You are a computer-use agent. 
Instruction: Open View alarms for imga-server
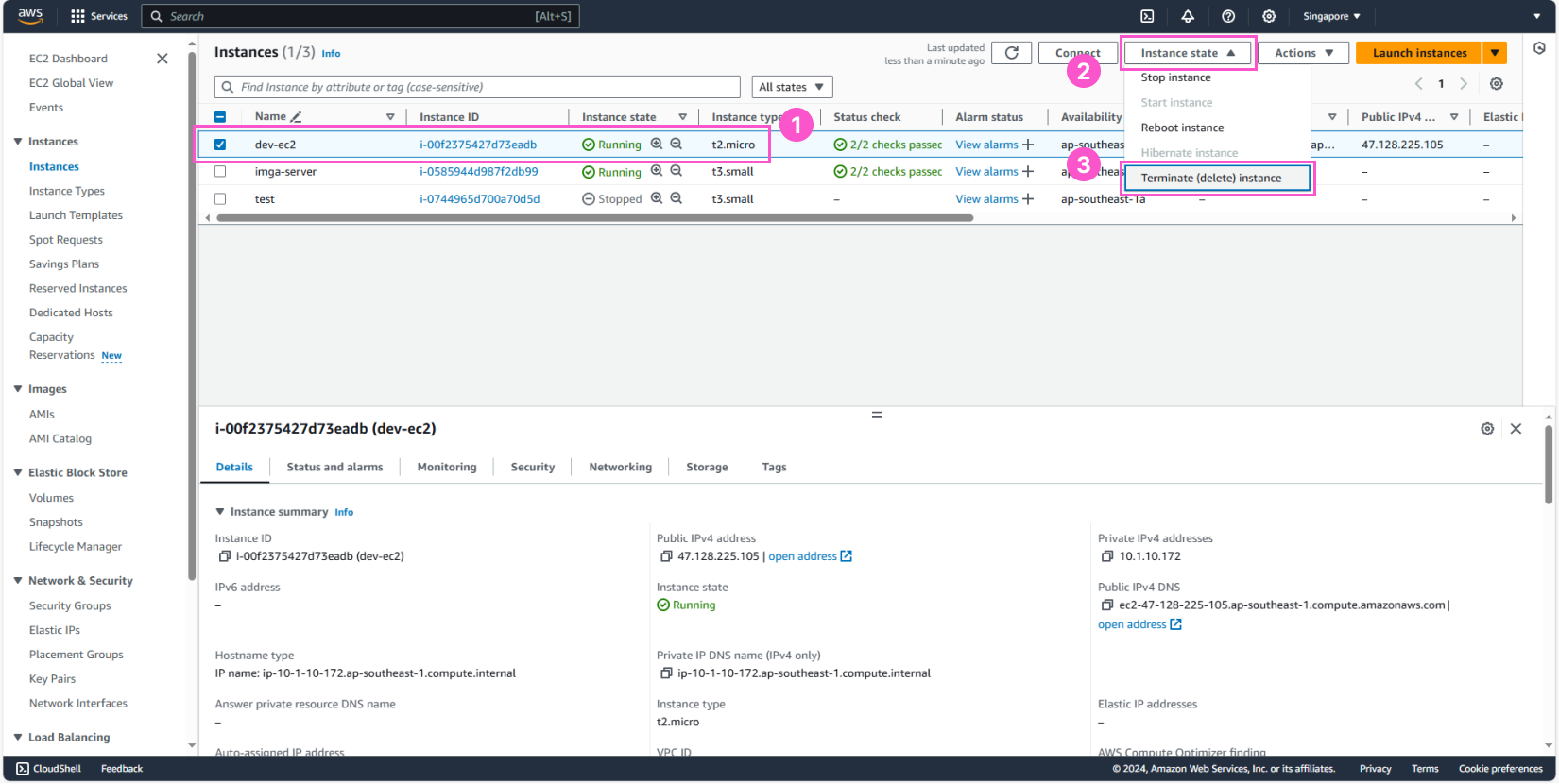986,172
